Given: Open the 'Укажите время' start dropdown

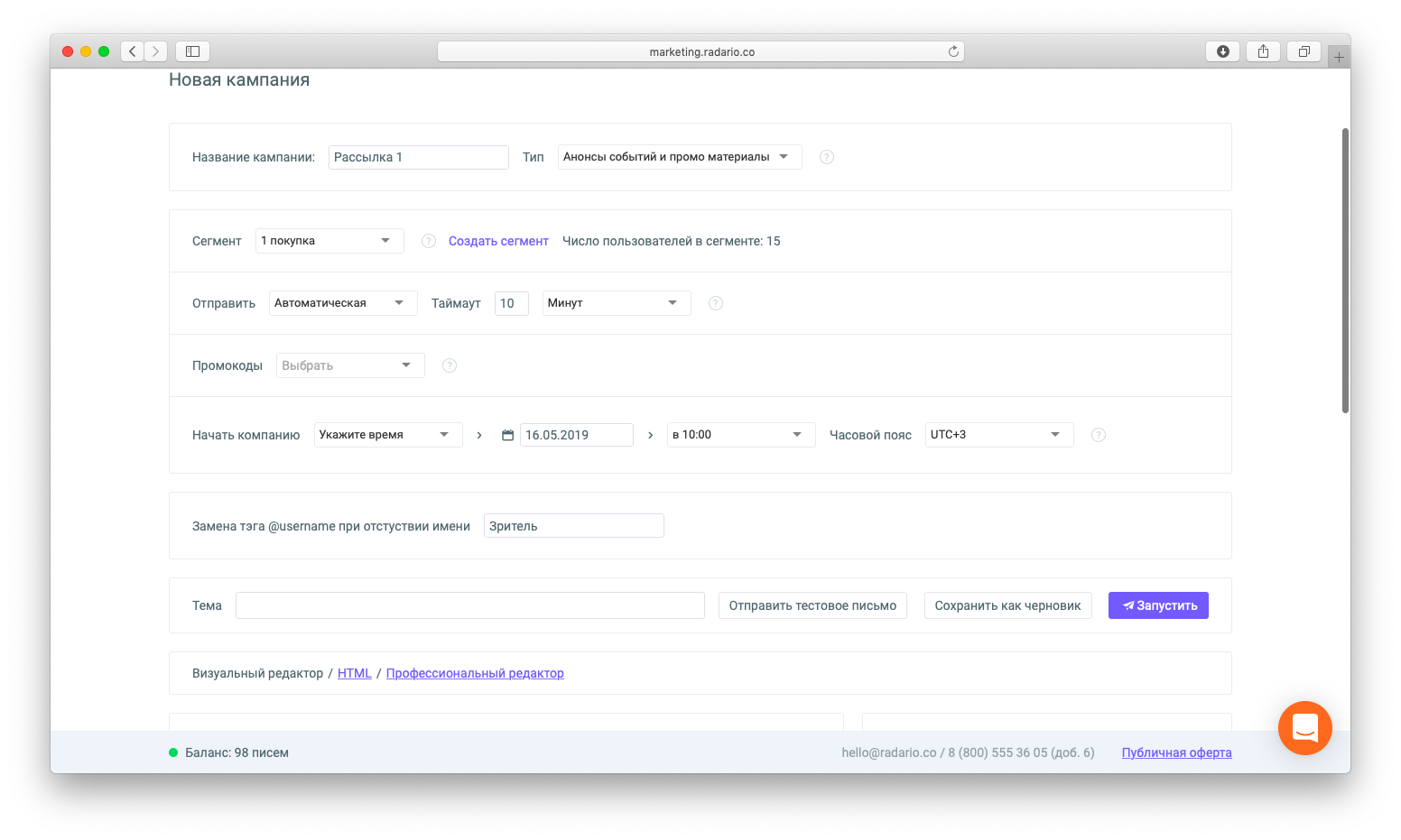Looking at the screenshot, I should coord(388,435).
